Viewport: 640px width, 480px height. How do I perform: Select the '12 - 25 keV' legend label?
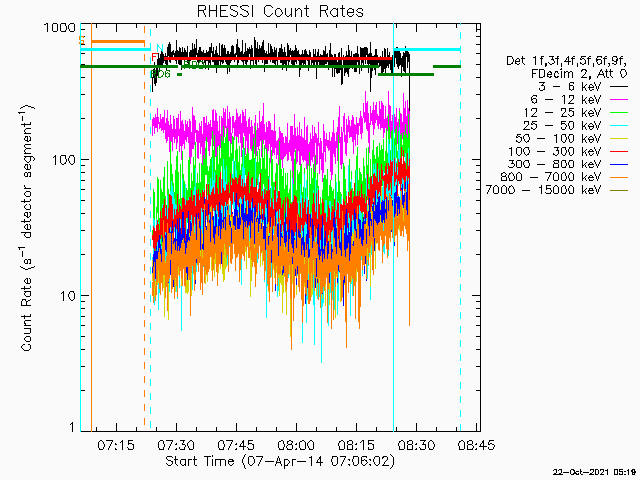click(x=562, y=112)
